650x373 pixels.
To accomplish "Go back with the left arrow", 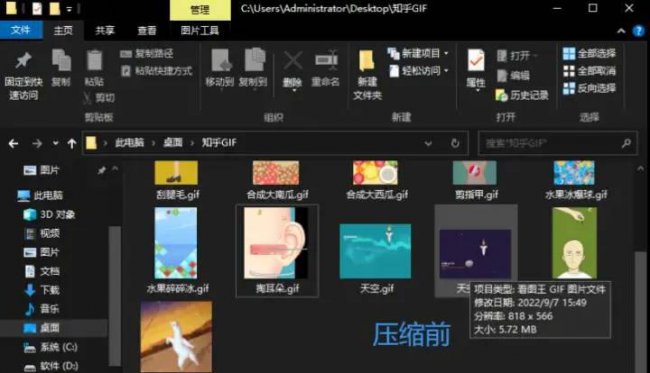I will click(13, 143).
